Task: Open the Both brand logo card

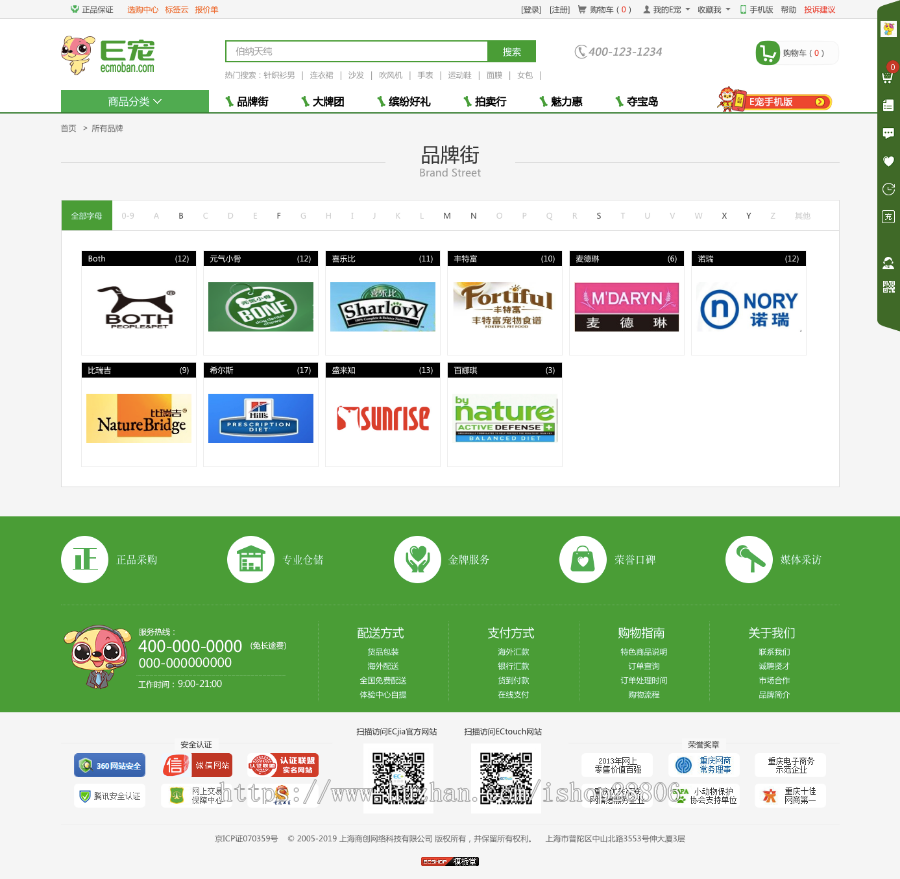Action: coord(139,303)
